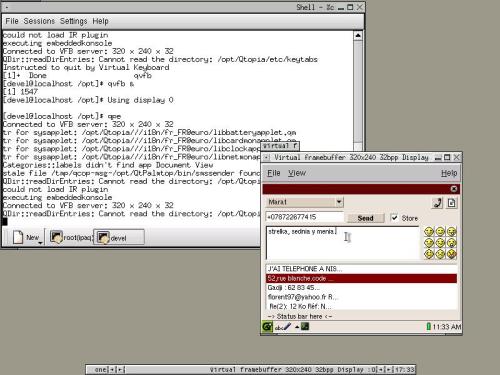Screen dimensions: 500x375
Task: Select message "J'AI TELEPHONE A NIS..."
Action: click(361, 269)
